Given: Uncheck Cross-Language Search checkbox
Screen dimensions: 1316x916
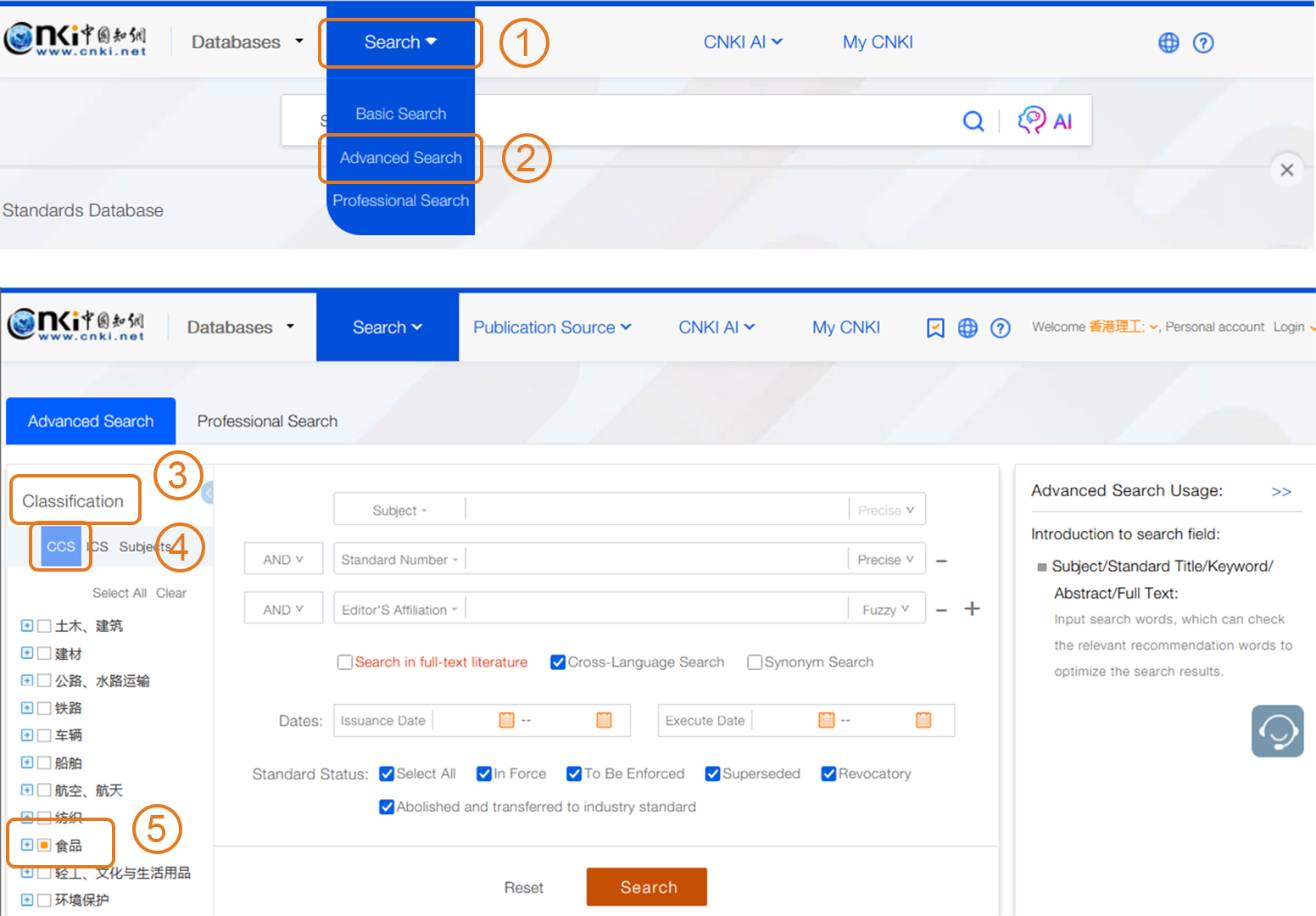Looking at the screenshot, I should [558, 662].
